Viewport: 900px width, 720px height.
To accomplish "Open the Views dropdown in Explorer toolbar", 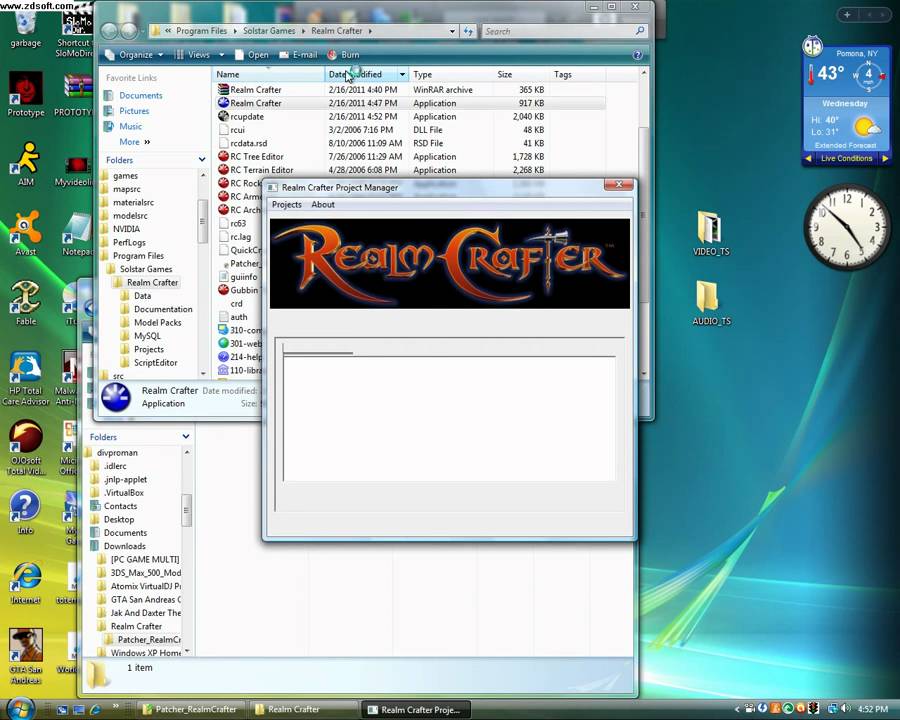I will 199,55.
